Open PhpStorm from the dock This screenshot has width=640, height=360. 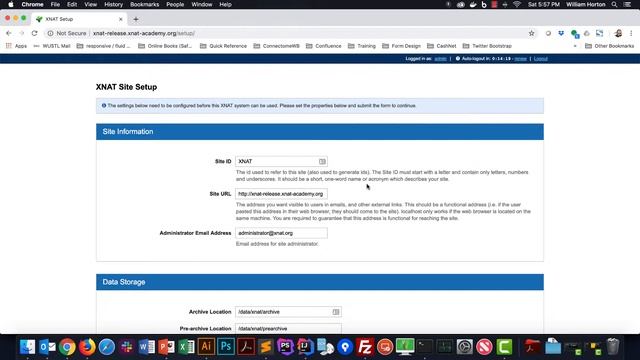click(x=285, y=347)
